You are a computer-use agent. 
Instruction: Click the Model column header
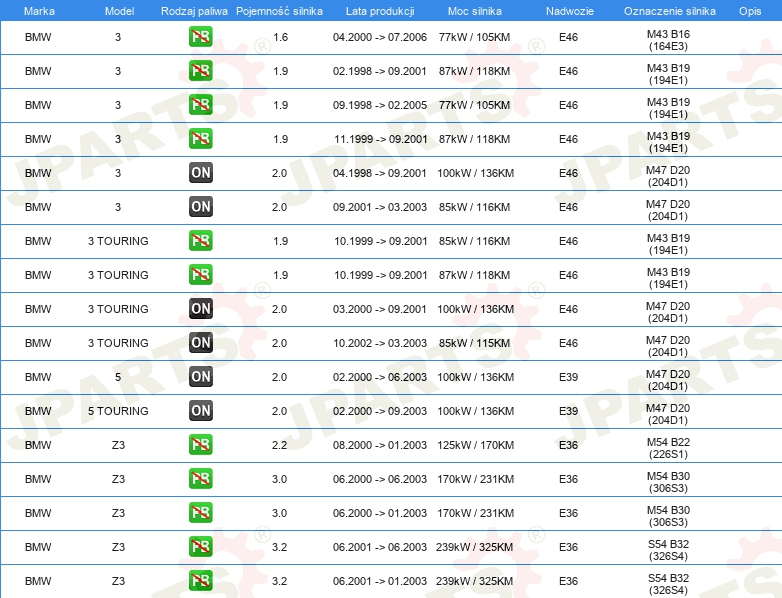[119, 11]
